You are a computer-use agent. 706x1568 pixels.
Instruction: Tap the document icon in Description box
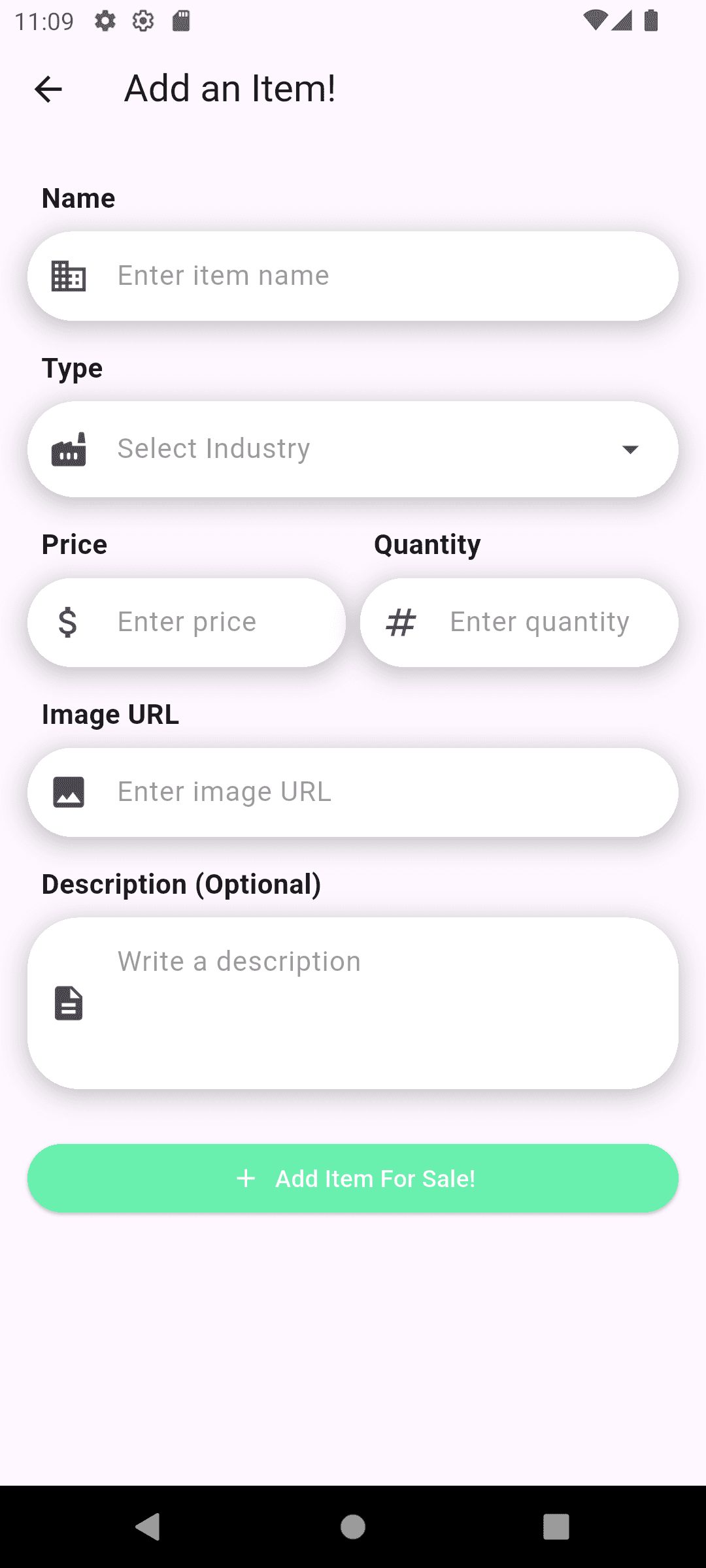tap(69, 1003)
